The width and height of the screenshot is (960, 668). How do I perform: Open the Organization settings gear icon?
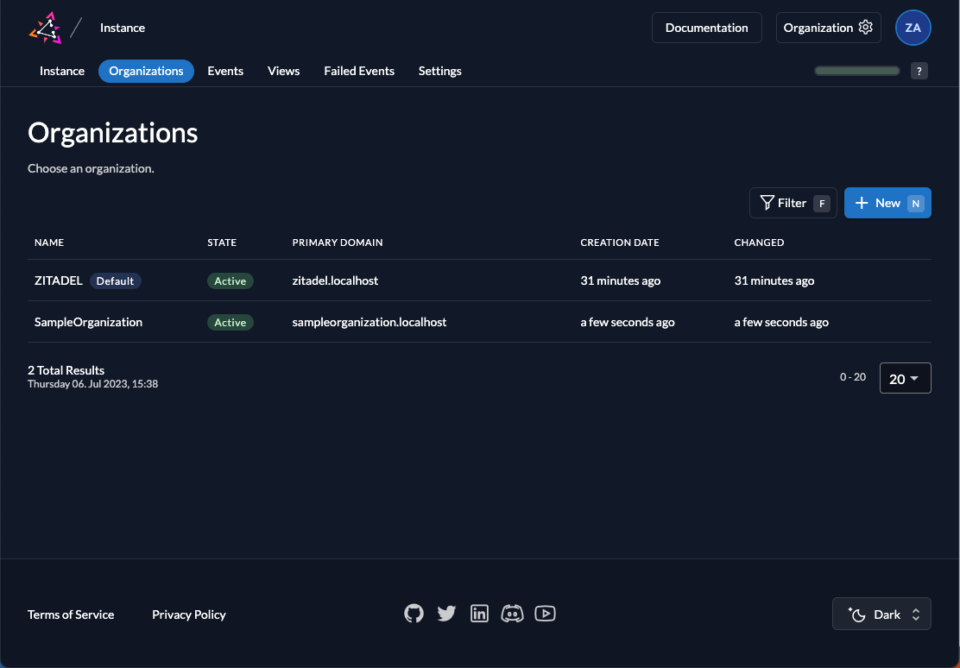click(x=866, y=27)
